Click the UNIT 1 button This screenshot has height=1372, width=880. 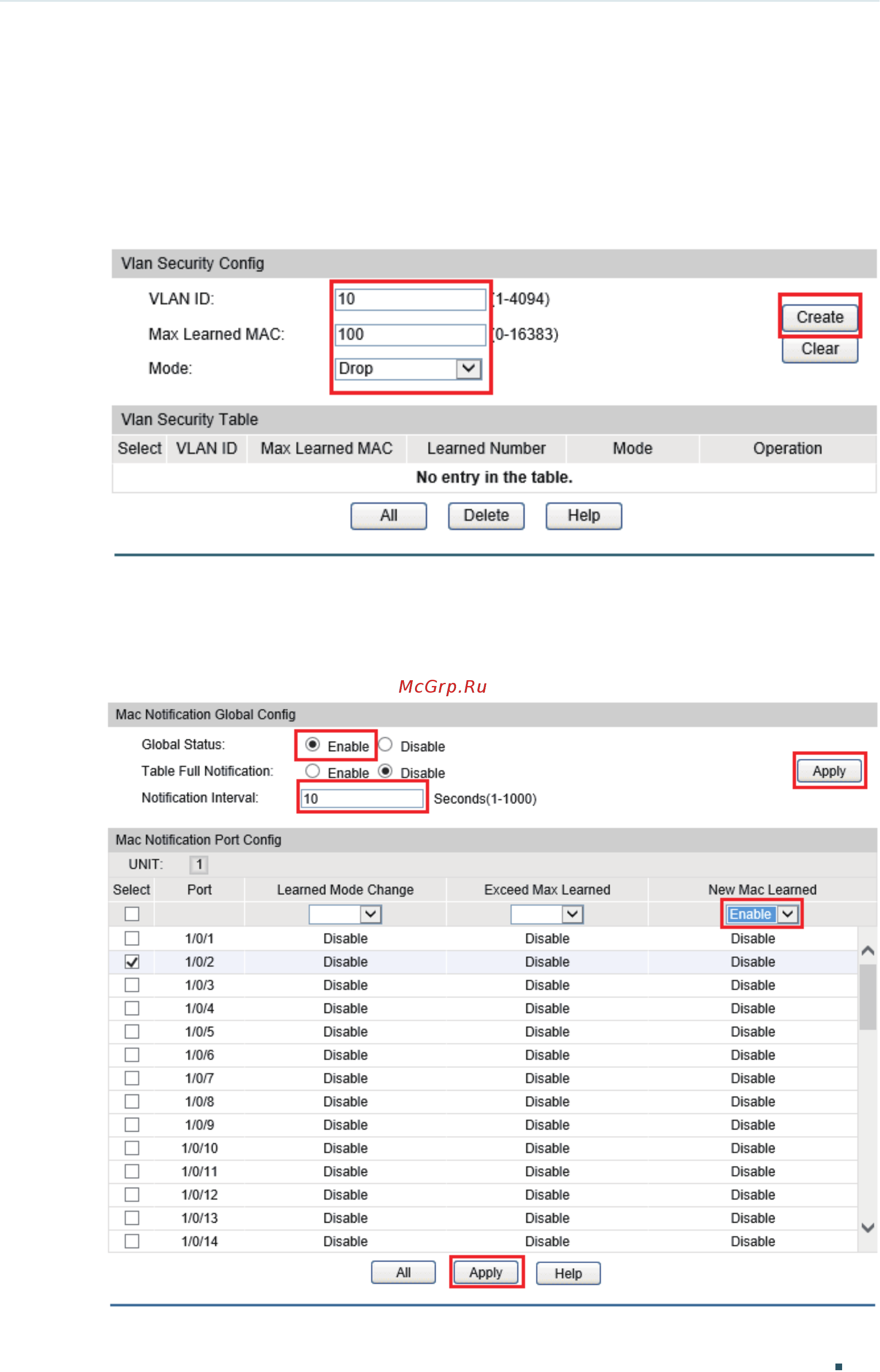199,864
